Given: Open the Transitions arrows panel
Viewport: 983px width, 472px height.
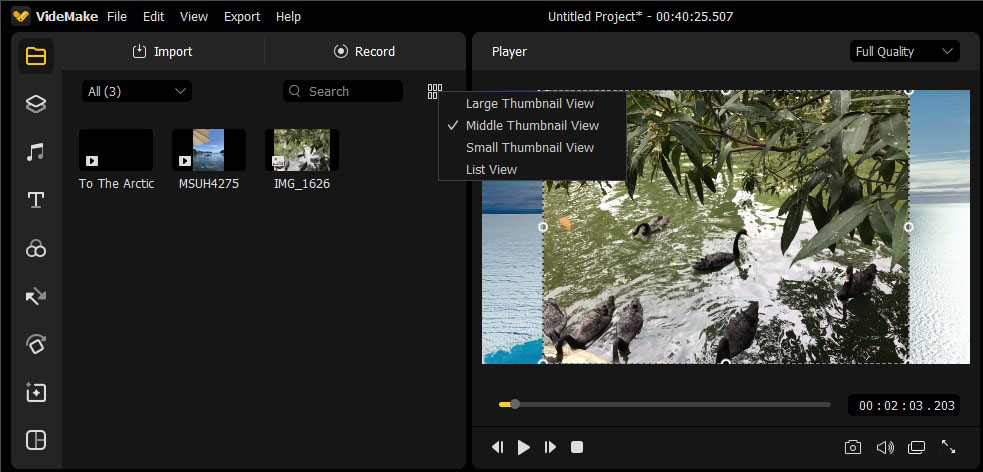Looking at the screenshot, I should click(36, 297).
